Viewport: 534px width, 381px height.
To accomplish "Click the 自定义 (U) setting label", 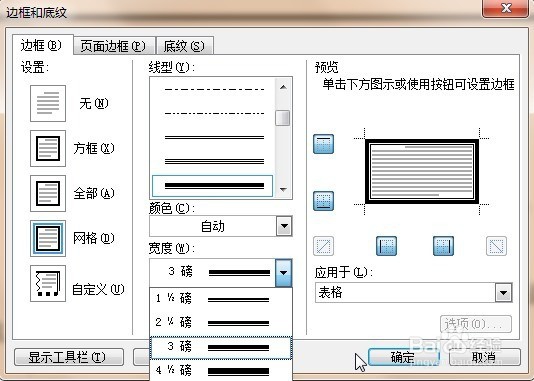I will (98, 289).
